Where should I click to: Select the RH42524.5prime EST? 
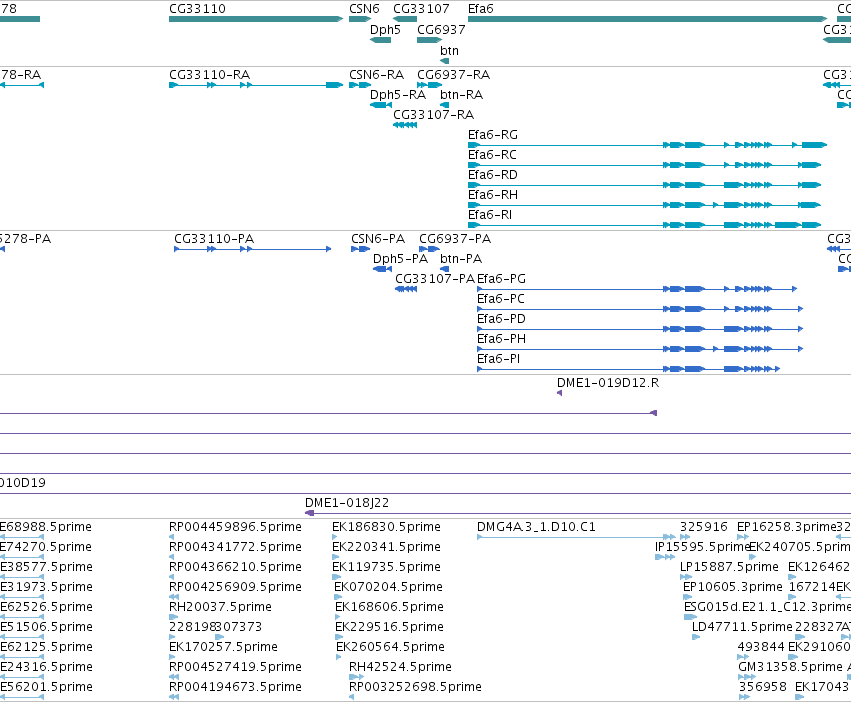(x=357, y=677)
